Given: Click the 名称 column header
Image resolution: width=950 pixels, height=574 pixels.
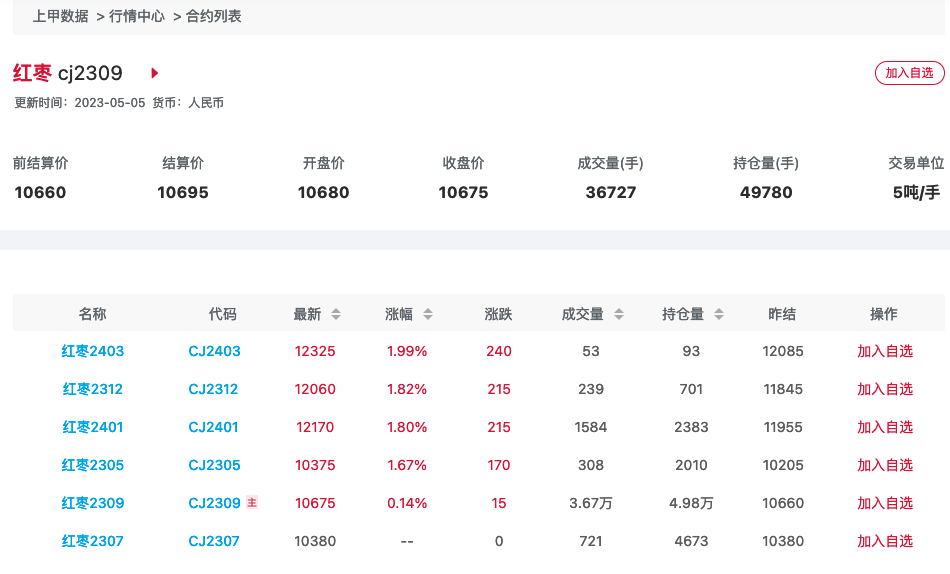Looking at the screenshot, I should coord(93,314).
